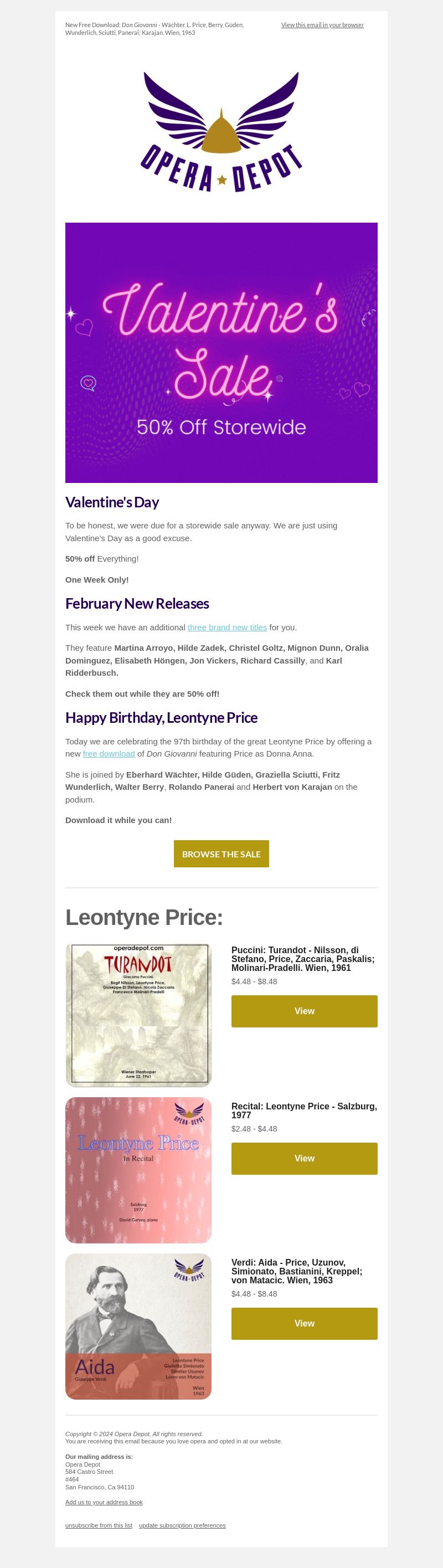Viewport: 443px width, 1568px height.
Task: Open the Valentine's Sale banner image
Action: coord(221,352)
